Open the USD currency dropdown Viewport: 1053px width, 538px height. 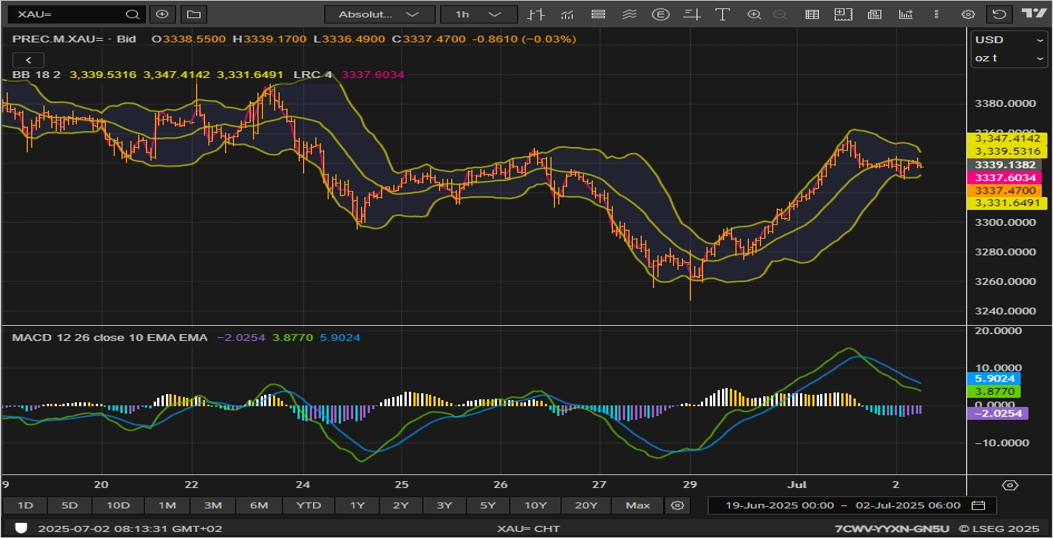tap(1009, 40)
